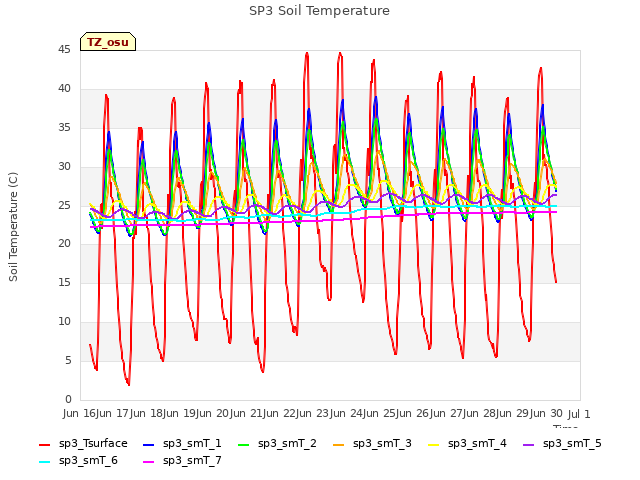Click the chart title SP3 Soil Temperature

click(319, 11)
